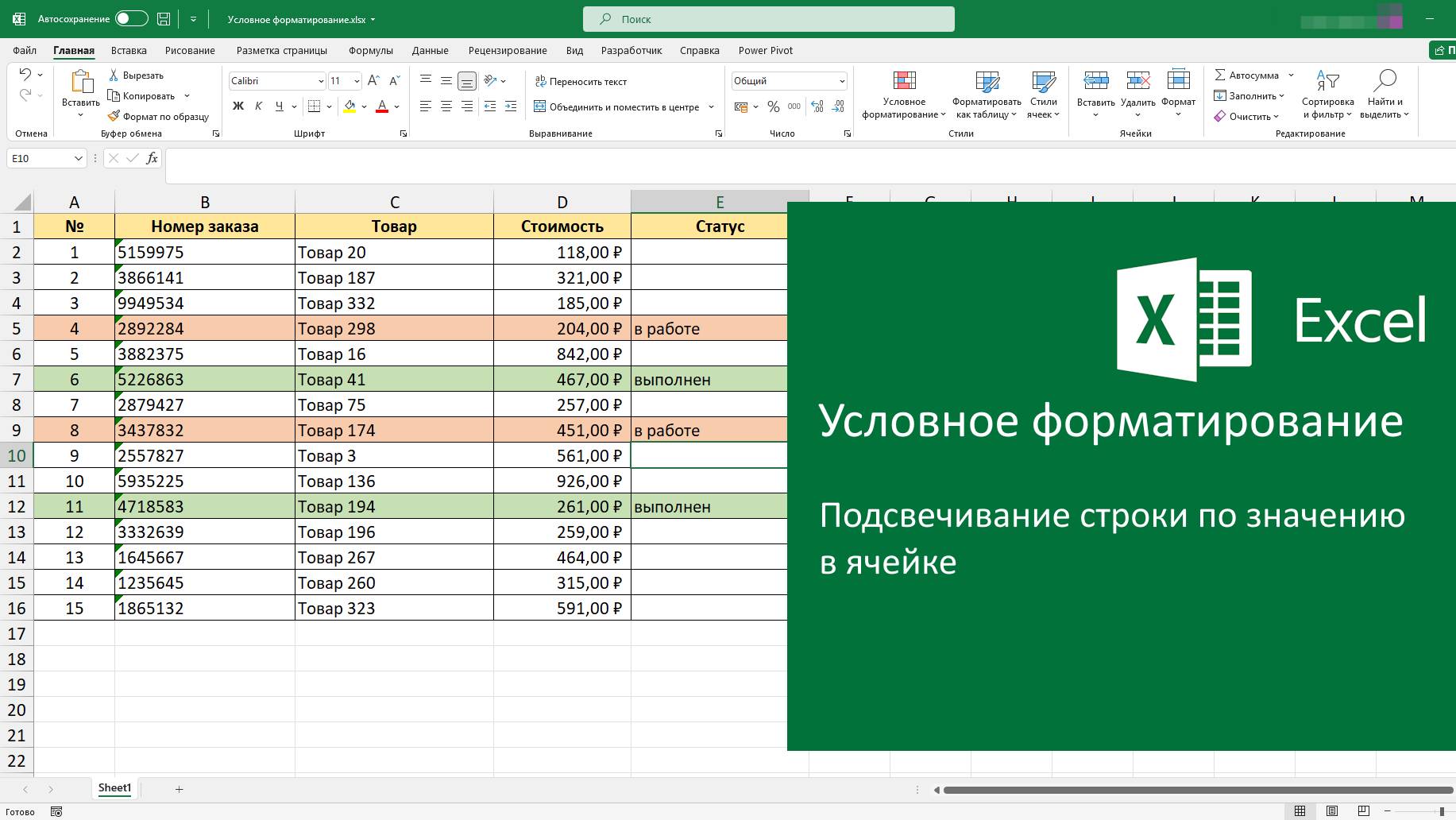Image resolution: width=1456 pixels, height=820 pixels.
Task: Toggle Underline formatting (Ч)
Action: click(279, 106)
